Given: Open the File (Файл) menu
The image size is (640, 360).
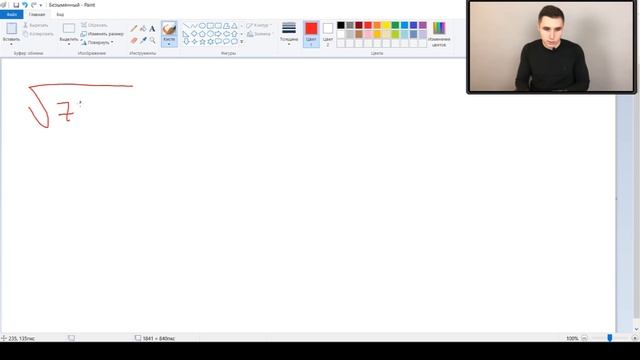Looking at the screenshot, I should (x=11, y=15).
